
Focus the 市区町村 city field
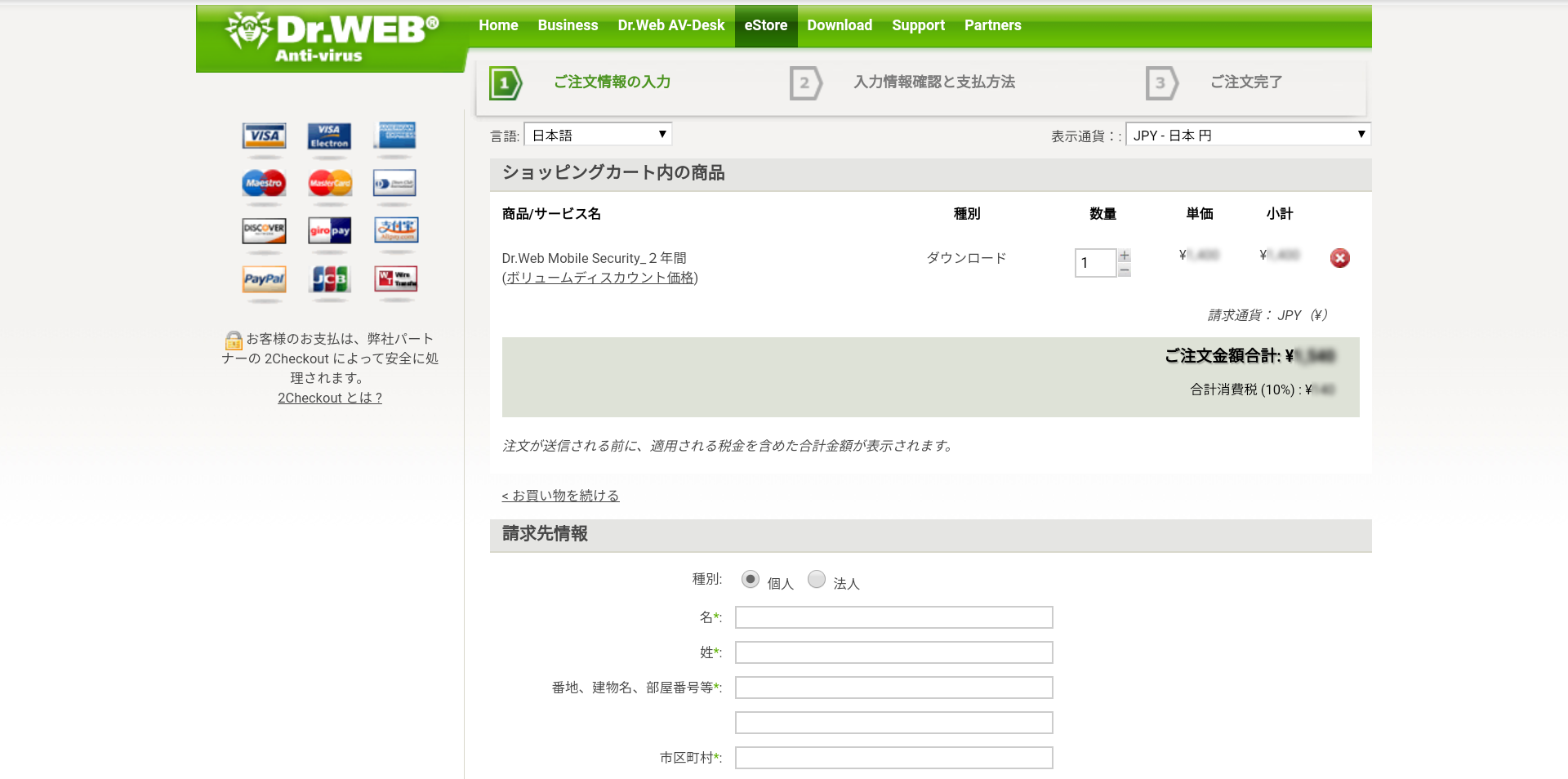(893, 758)
